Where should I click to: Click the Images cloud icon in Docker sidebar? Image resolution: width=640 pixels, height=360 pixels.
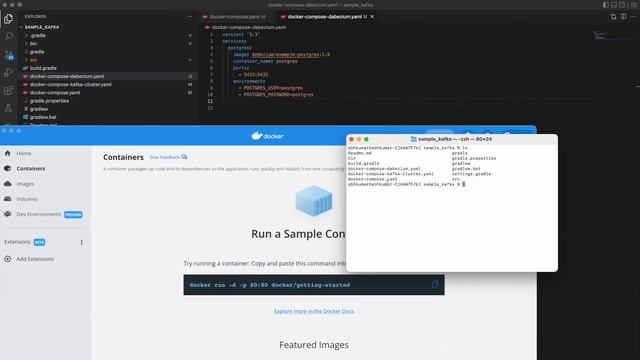(8, 184)
